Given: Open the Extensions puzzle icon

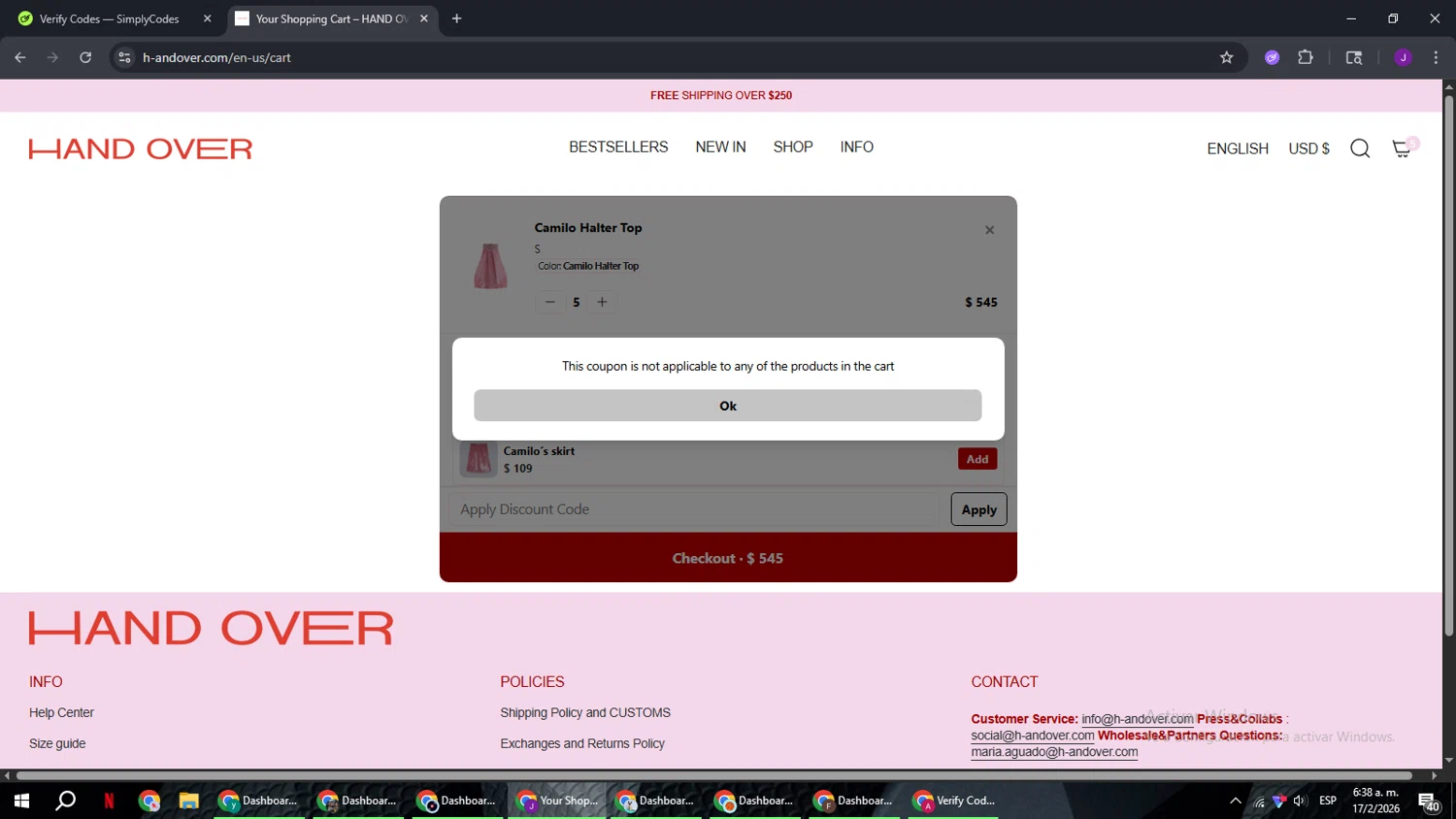Looking at the screenshot, I should click(1306, 57).
